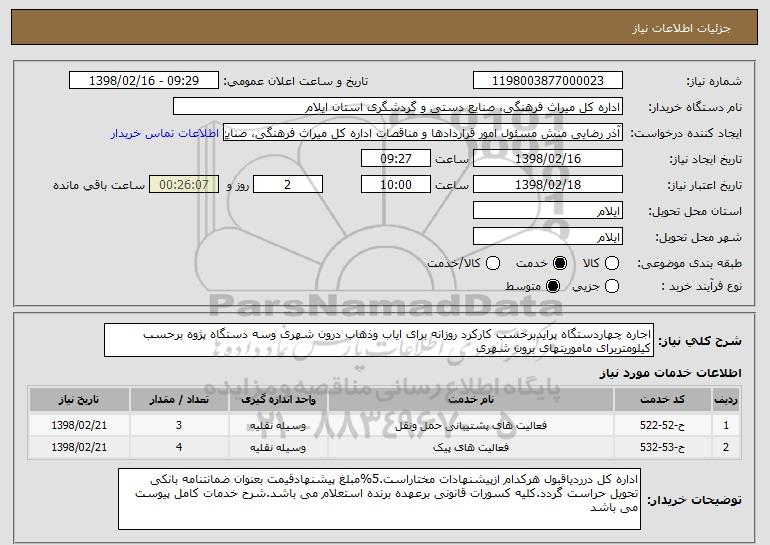
Task: Click the طبقه بندی موضوعی label
Action: (x=689, y=264)
